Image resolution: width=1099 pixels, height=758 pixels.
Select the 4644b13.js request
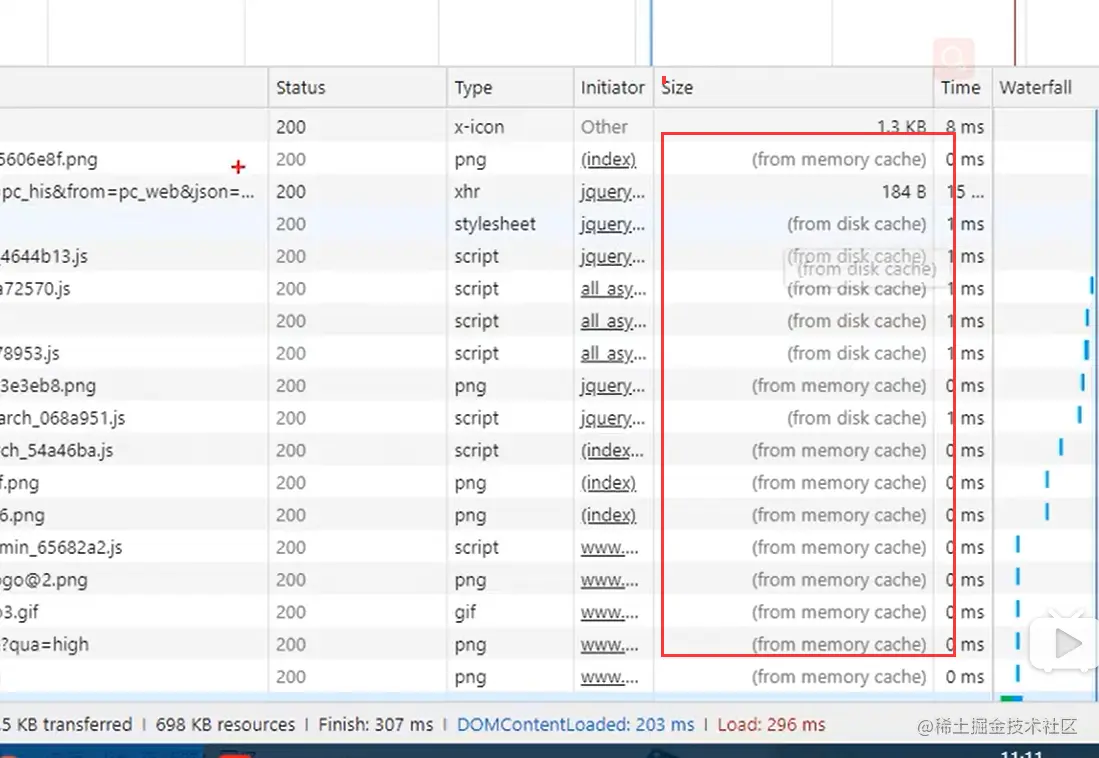(x=43, y=256)
